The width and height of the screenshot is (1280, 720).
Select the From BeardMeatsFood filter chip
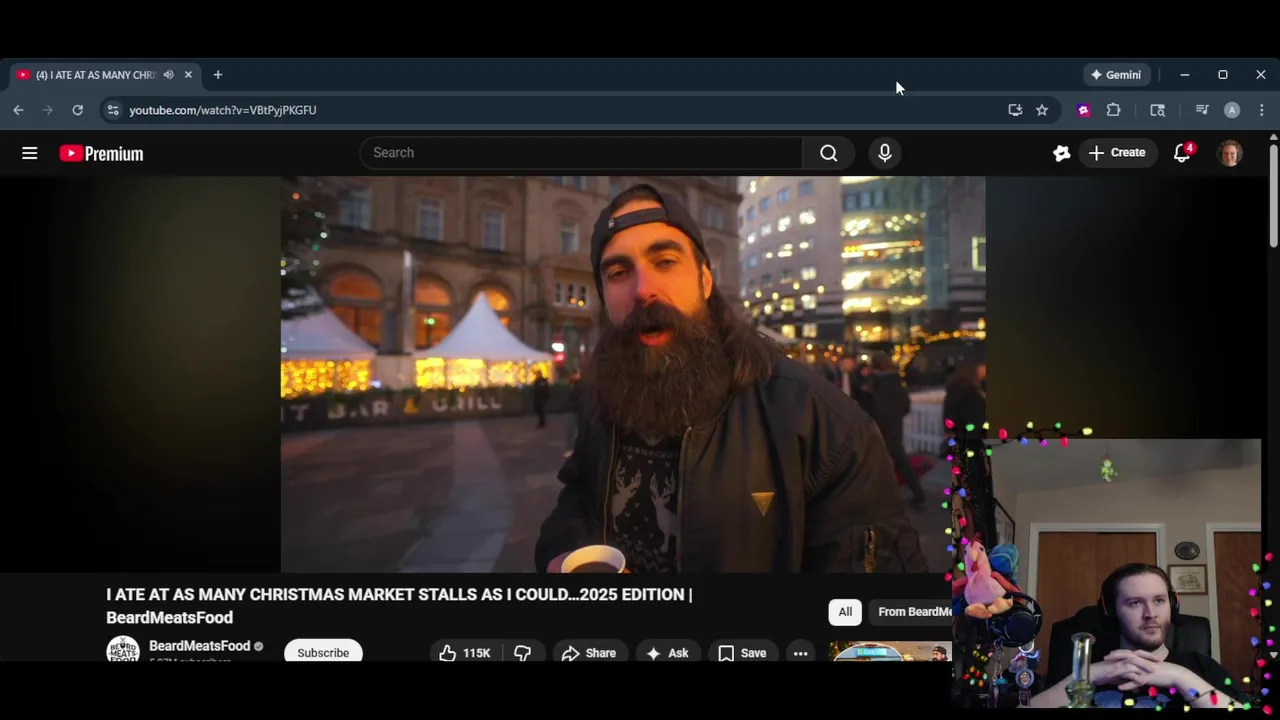912,612
